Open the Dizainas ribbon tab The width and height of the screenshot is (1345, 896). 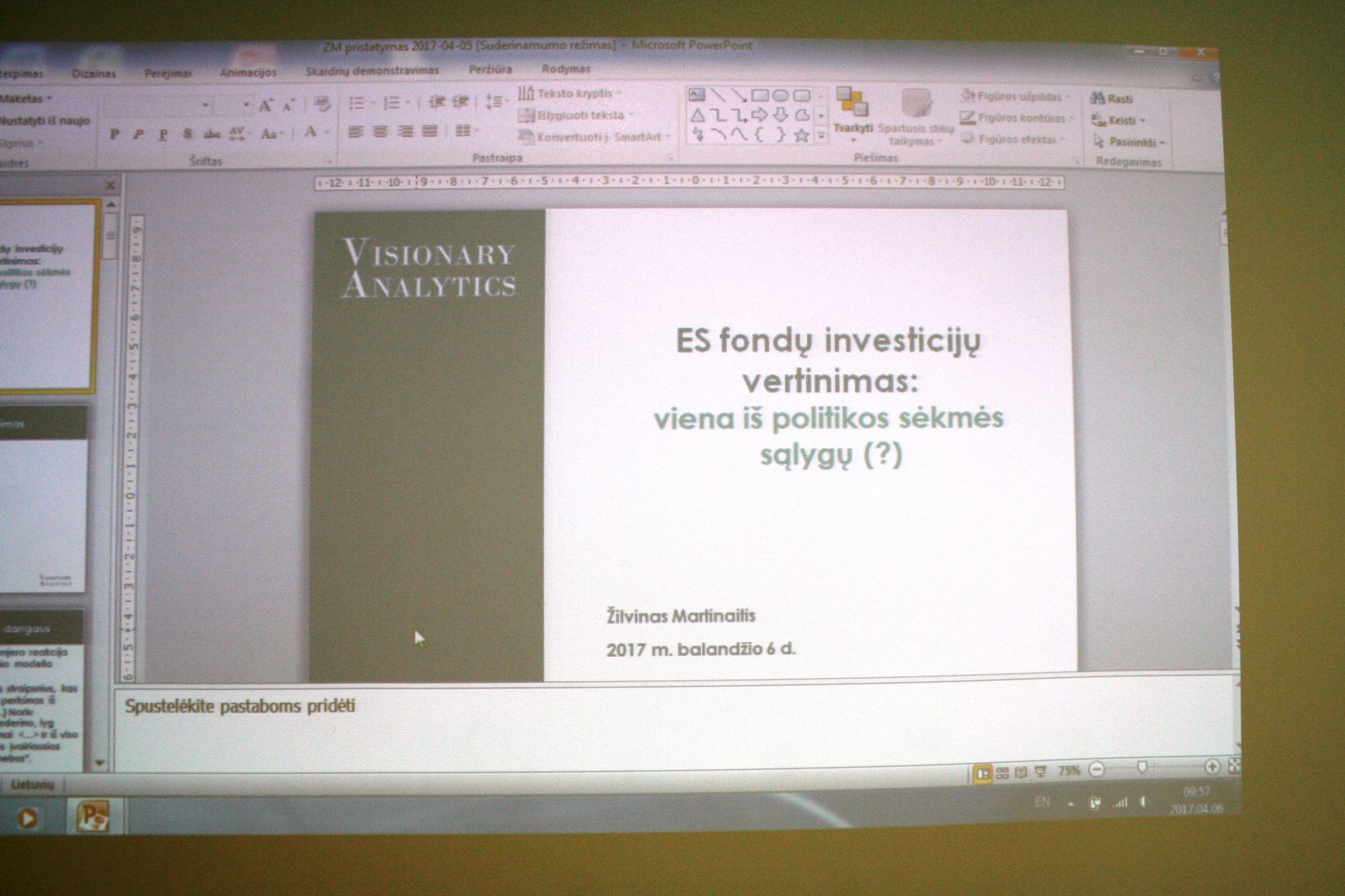[x=94, y=73]
